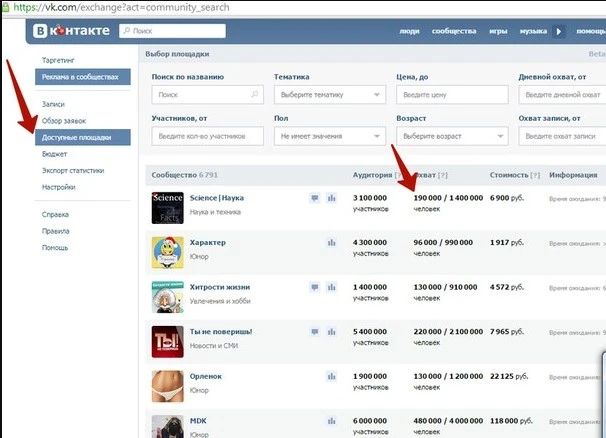The height and width of the screenshot is (438, 606).
Task: Click the Ты не поверишь! community avatar
Action: (x=167, y=341)
